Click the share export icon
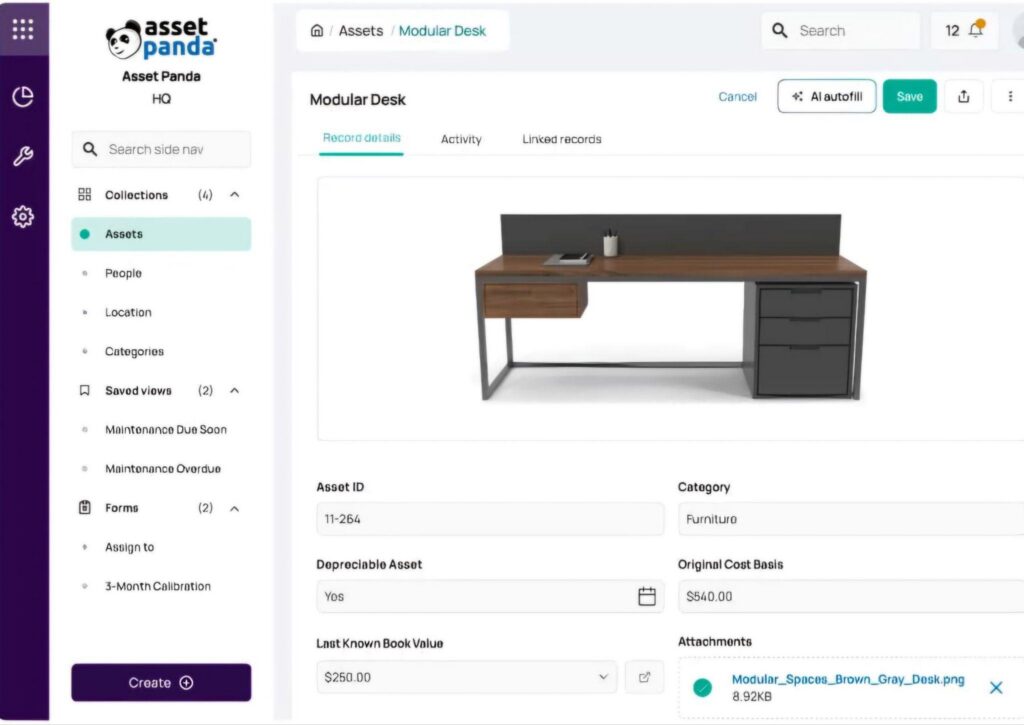This screenshot has height=725, width=1024. (964, 97)
